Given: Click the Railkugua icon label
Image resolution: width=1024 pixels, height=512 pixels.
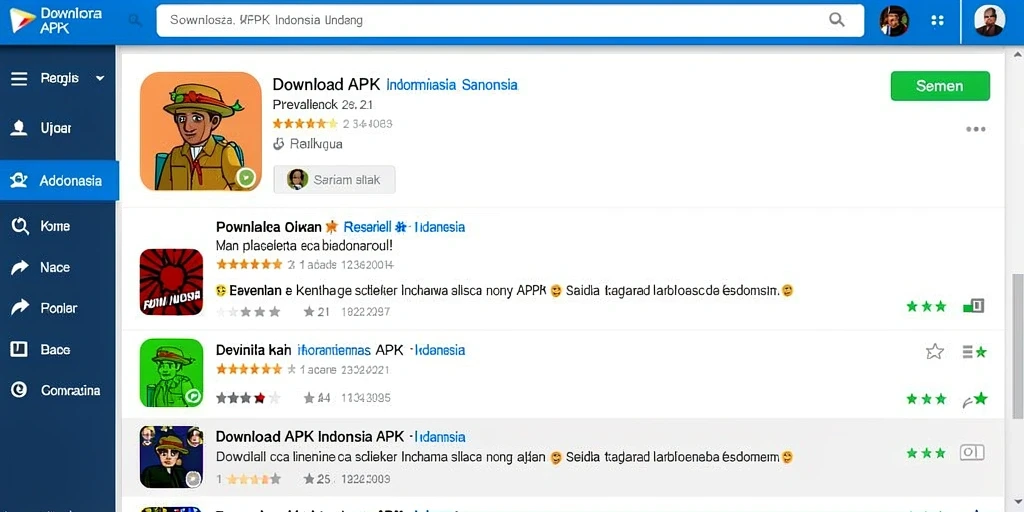Looking at the screenshot, I should tap(307, 144).
